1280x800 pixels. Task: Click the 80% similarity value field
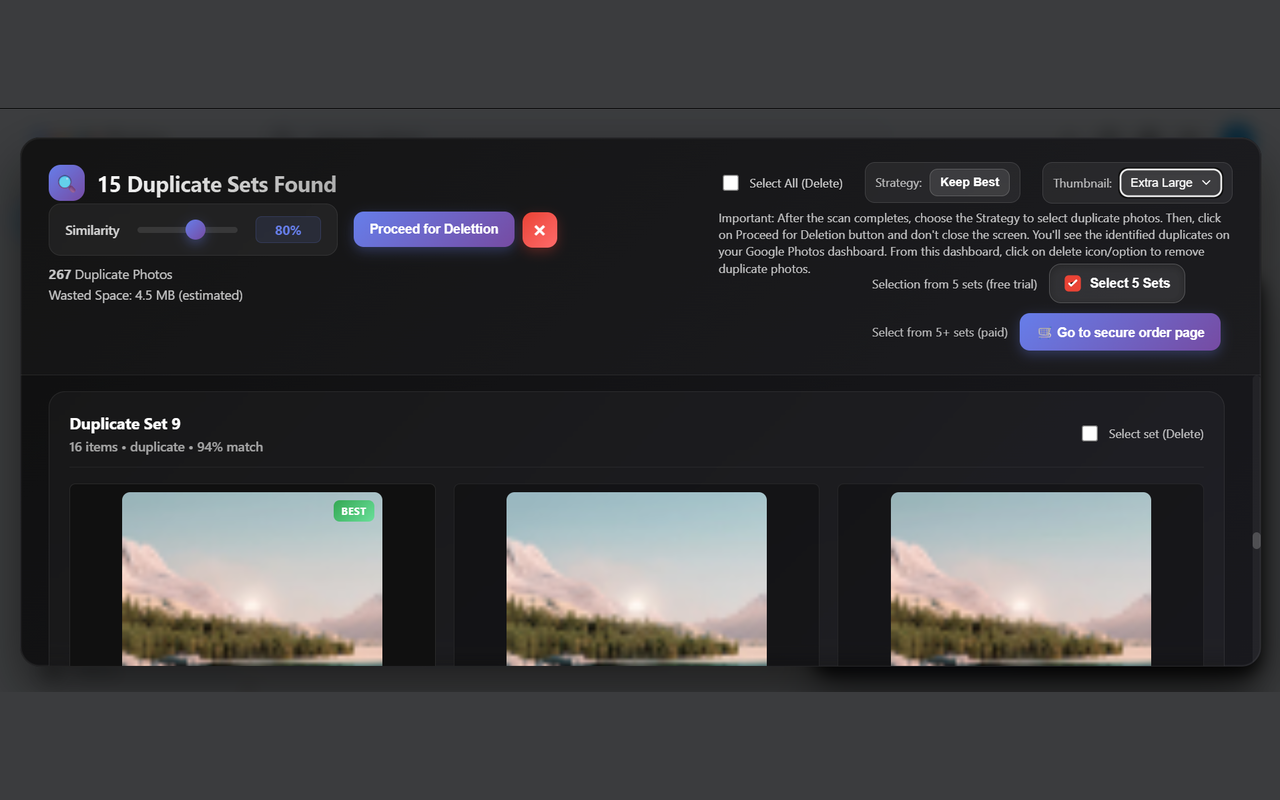288,230
